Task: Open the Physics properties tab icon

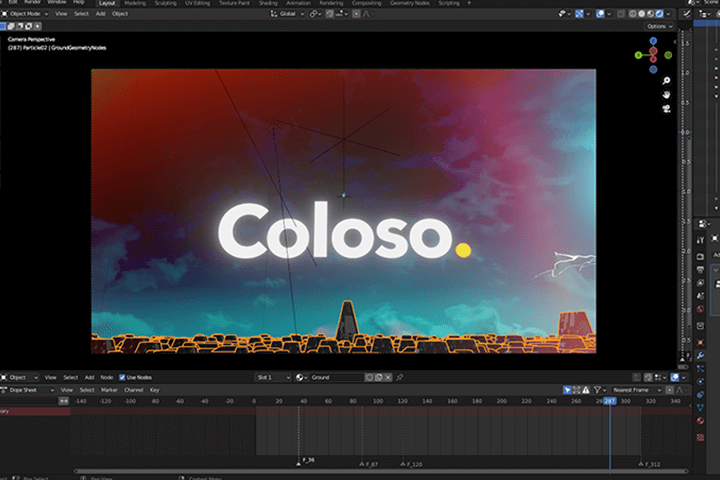Action: [x=700, y=381]
